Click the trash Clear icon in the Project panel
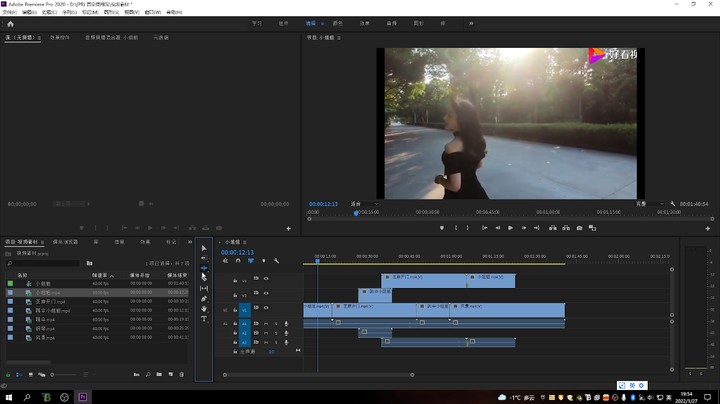Viewport: 720px width, 404px height. coord(182,375)
